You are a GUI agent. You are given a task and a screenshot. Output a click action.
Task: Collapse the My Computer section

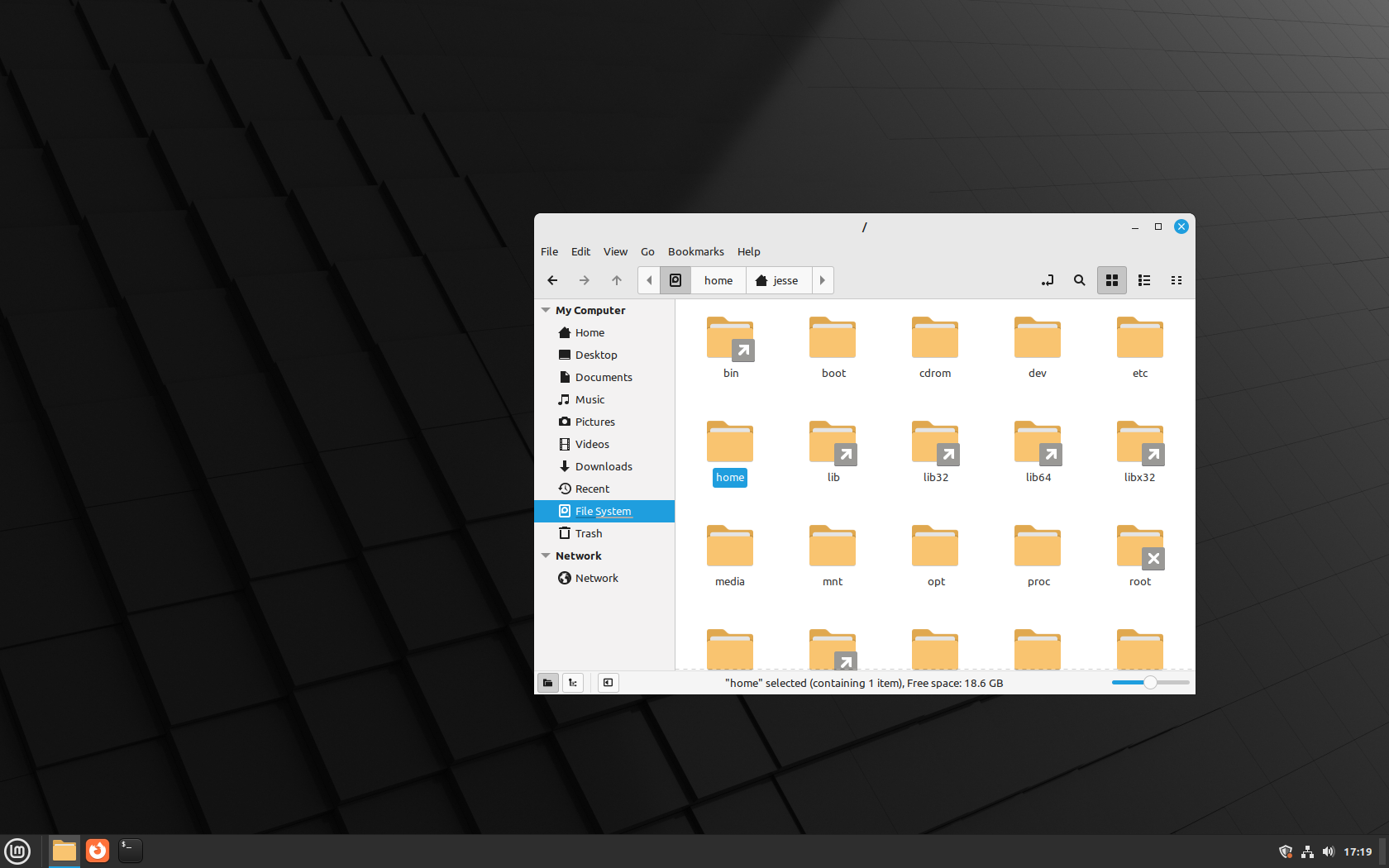[x=546, y=310]
